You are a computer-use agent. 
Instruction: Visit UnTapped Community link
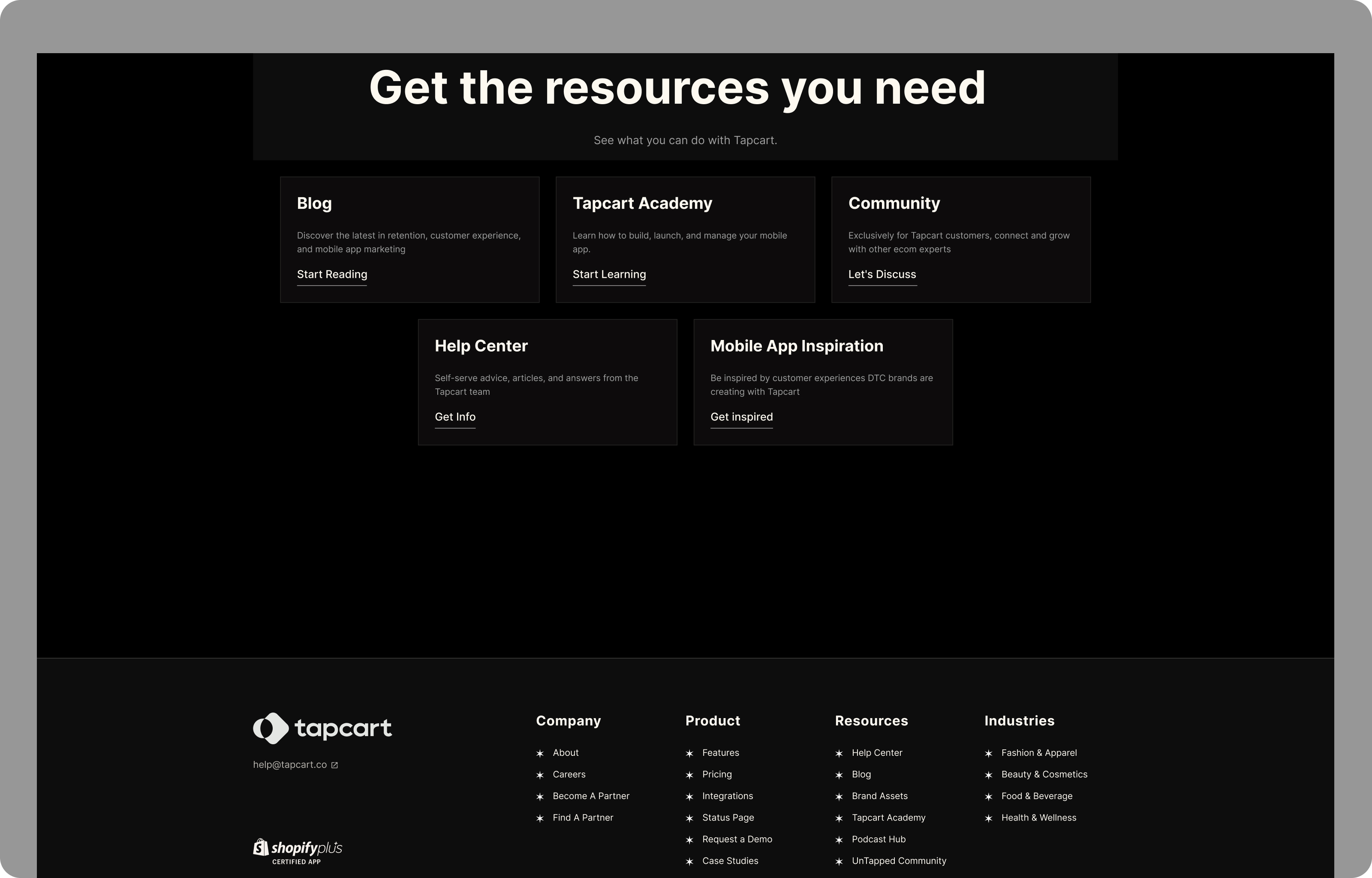(899, 861)
